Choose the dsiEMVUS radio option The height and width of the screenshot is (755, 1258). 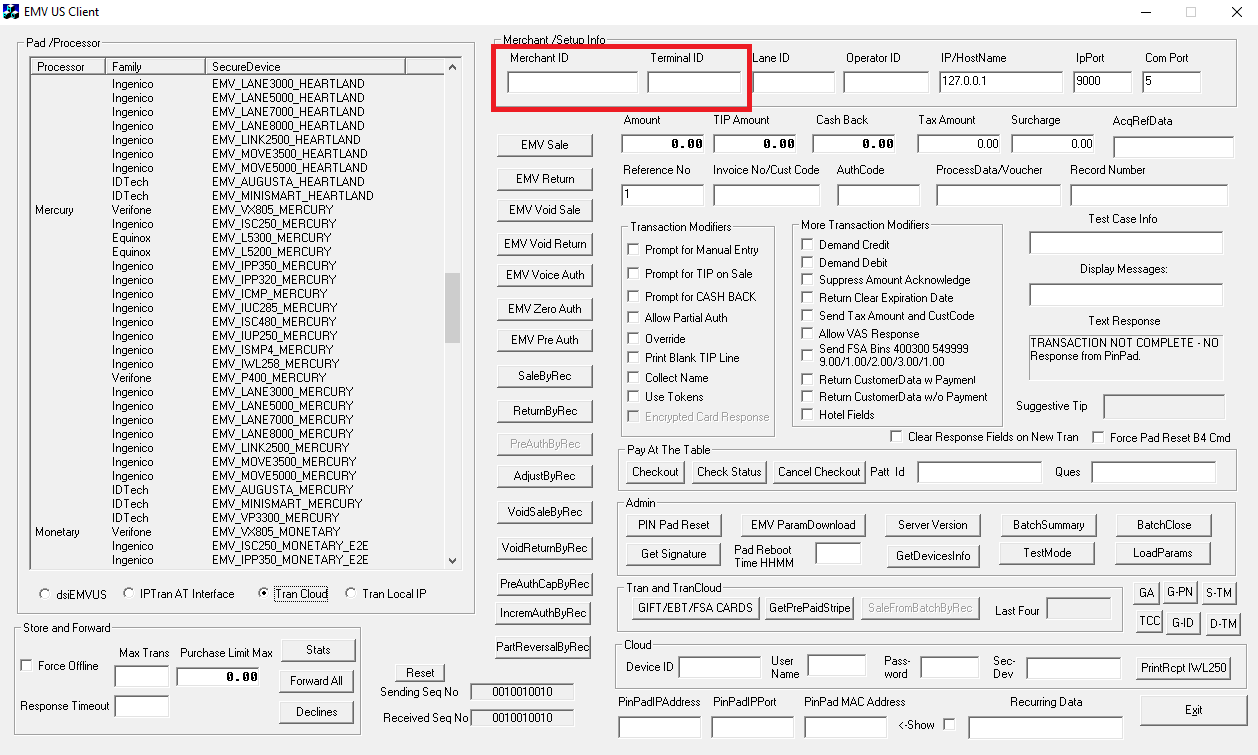[45, 594]
